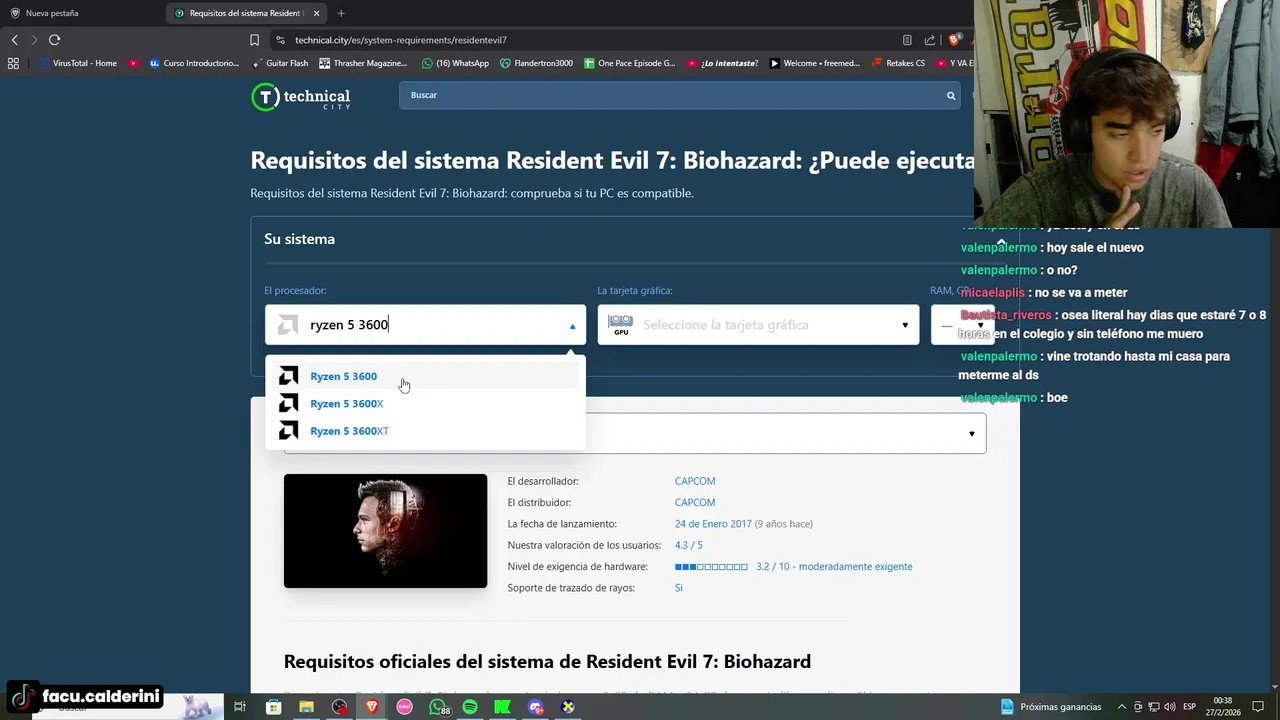This screenshot has height=720, width=1280.
Task: Open Thrasher Magazine bookmark
Action: (363, 63)
